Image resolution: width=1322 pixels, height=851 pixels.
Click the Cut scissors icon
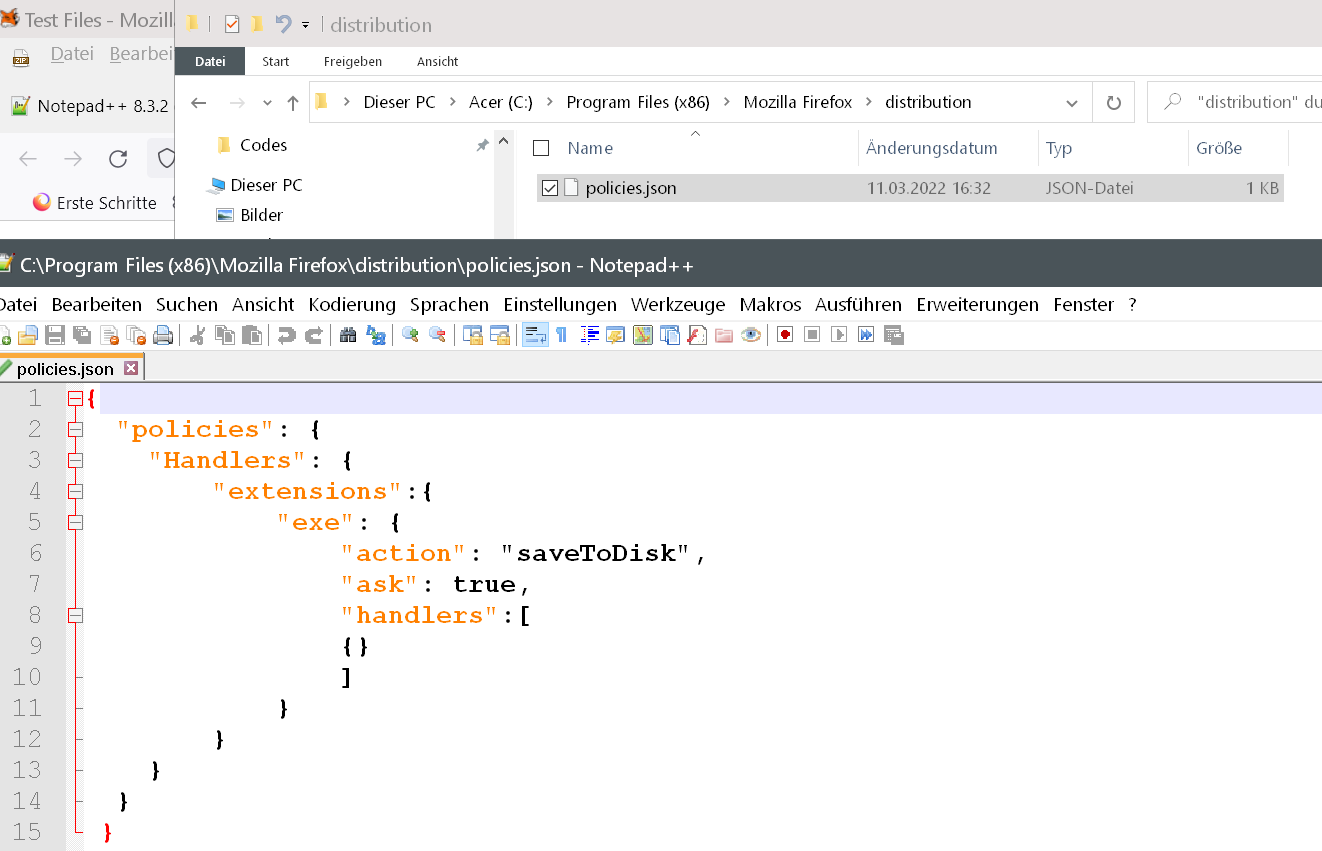tap(197, 335)
